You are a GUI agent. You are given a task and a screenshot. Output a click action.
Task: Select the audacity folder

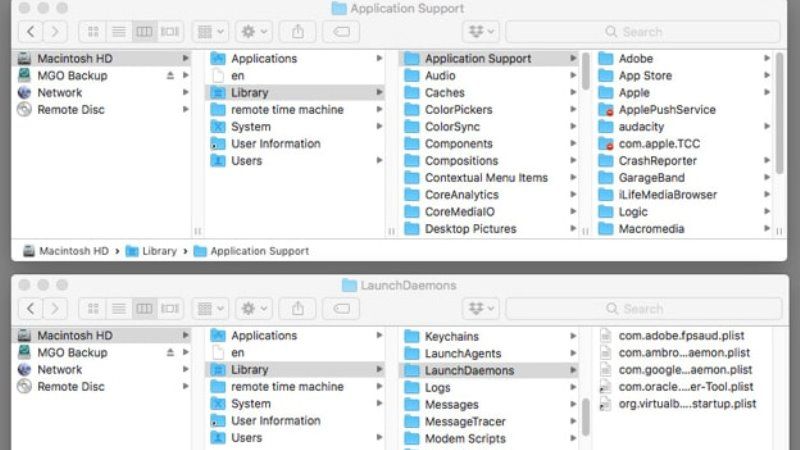684,127
